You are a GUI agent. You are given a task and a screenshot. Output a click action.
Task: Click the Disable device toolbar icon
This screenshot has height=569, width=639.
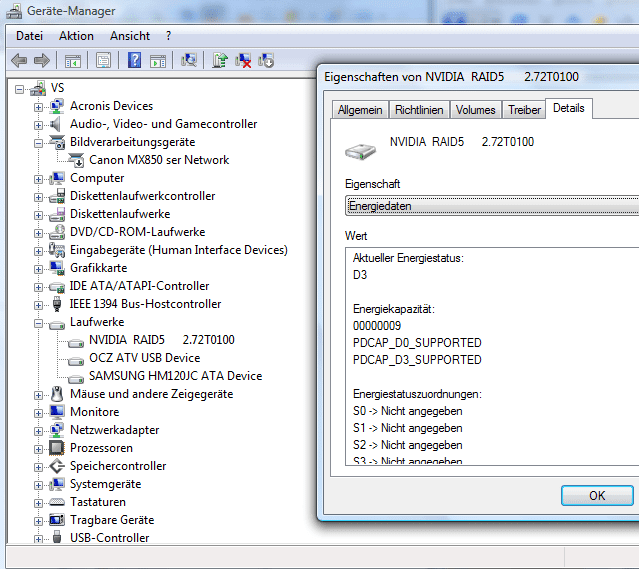[266, 60]
